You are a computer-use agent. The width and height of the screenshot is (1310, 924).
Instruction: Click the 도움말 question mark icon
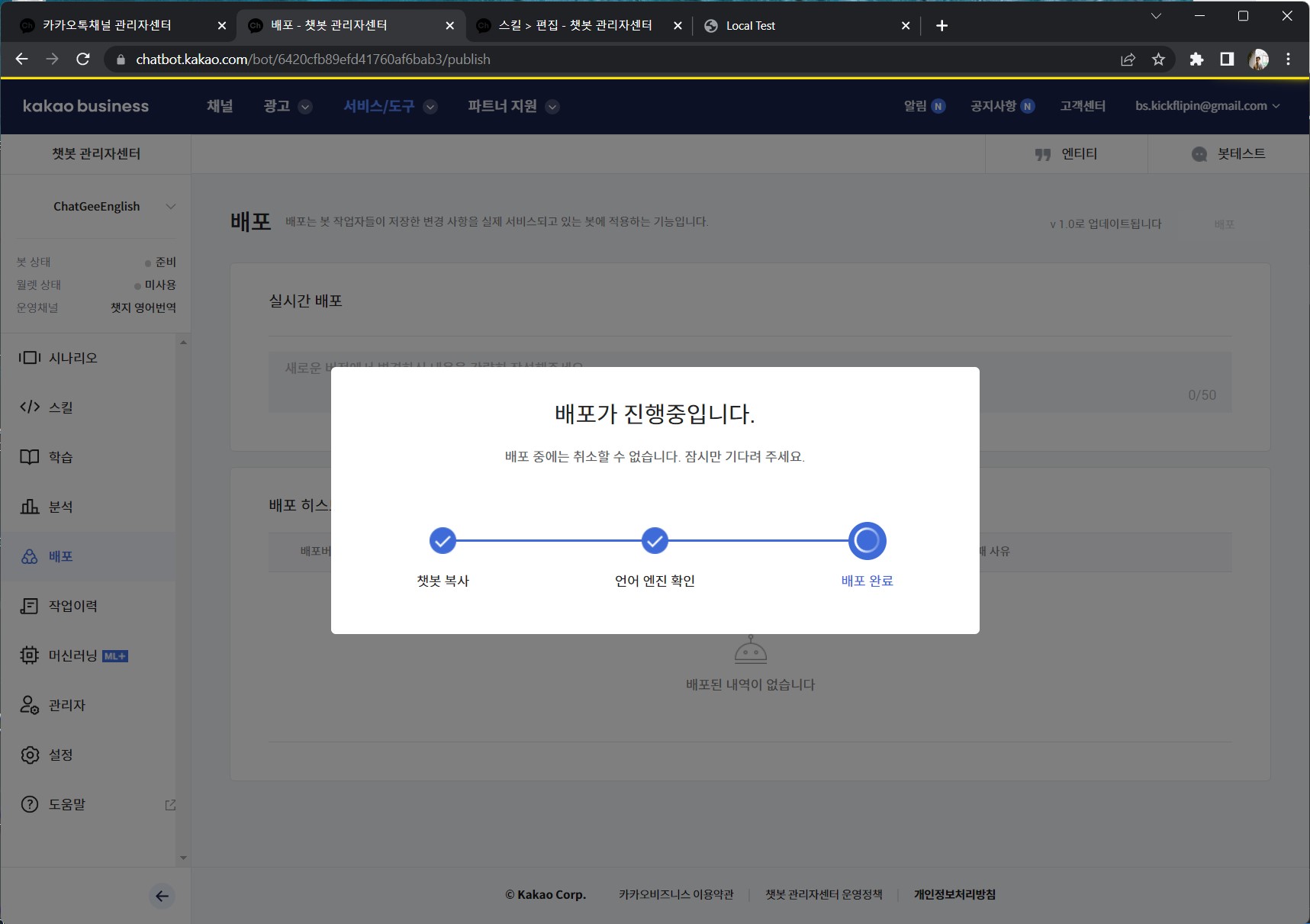point(30,804)
